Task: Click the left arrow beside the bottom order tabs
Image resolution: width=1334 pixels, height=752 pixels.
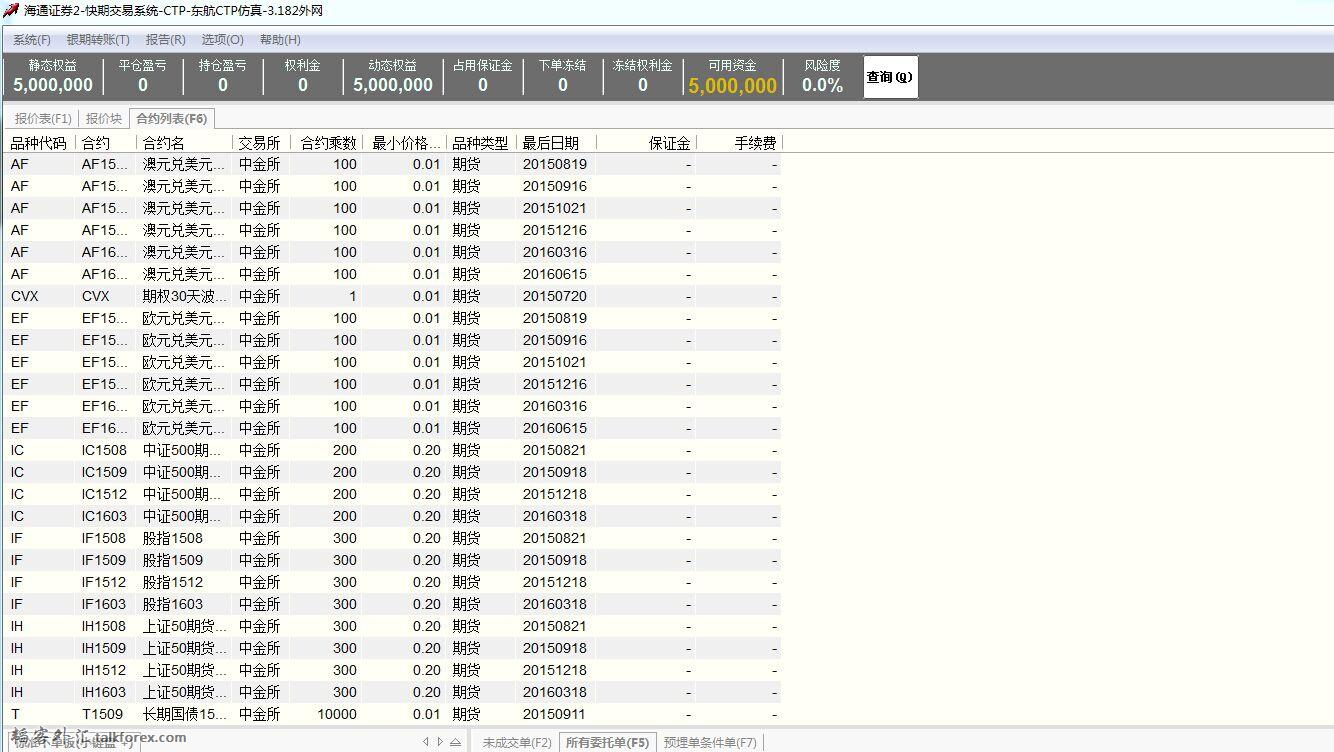Action: (425, 742)
